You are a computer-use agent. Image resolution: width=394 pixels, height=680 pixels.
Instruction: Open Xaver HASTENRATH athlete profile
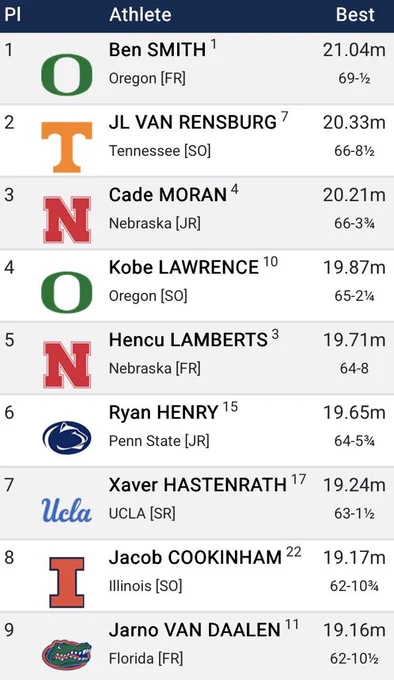[x=198, y=484]
